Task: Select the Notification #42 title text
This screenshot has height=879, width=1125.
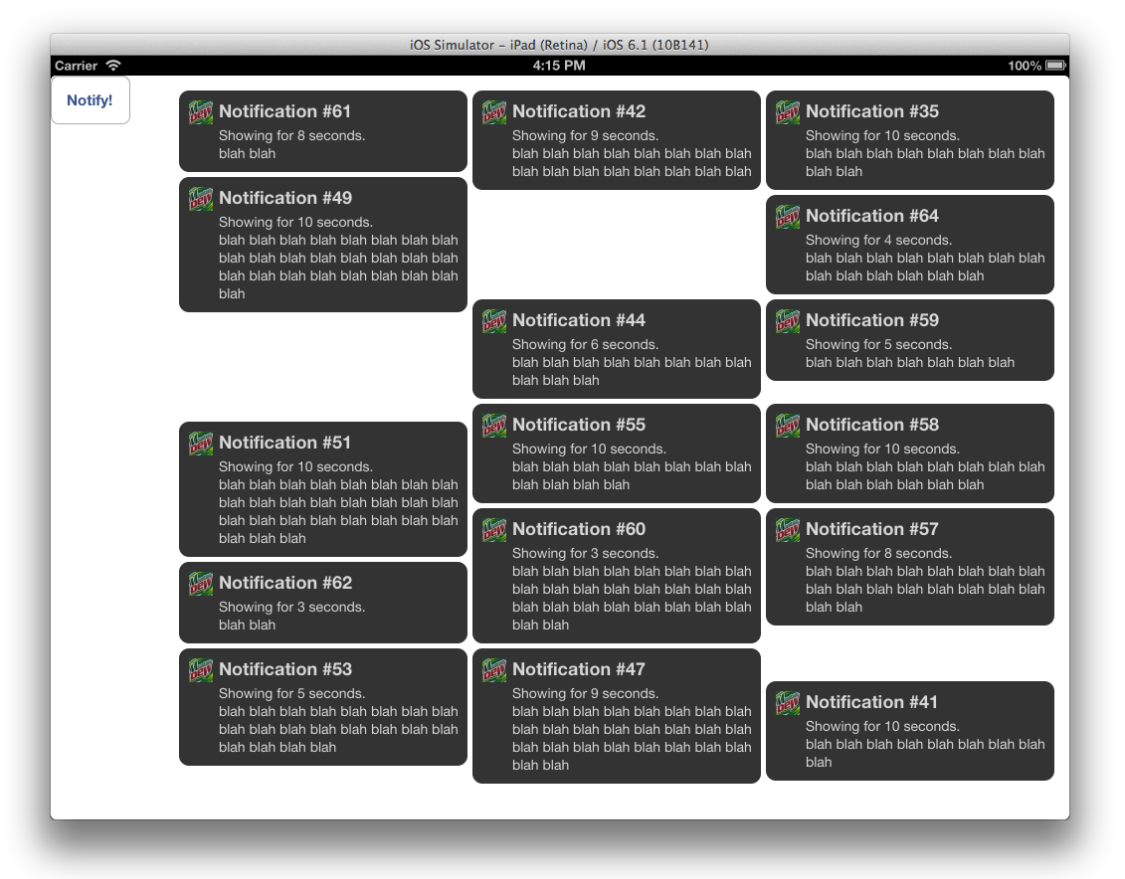Action: point(578,111)
